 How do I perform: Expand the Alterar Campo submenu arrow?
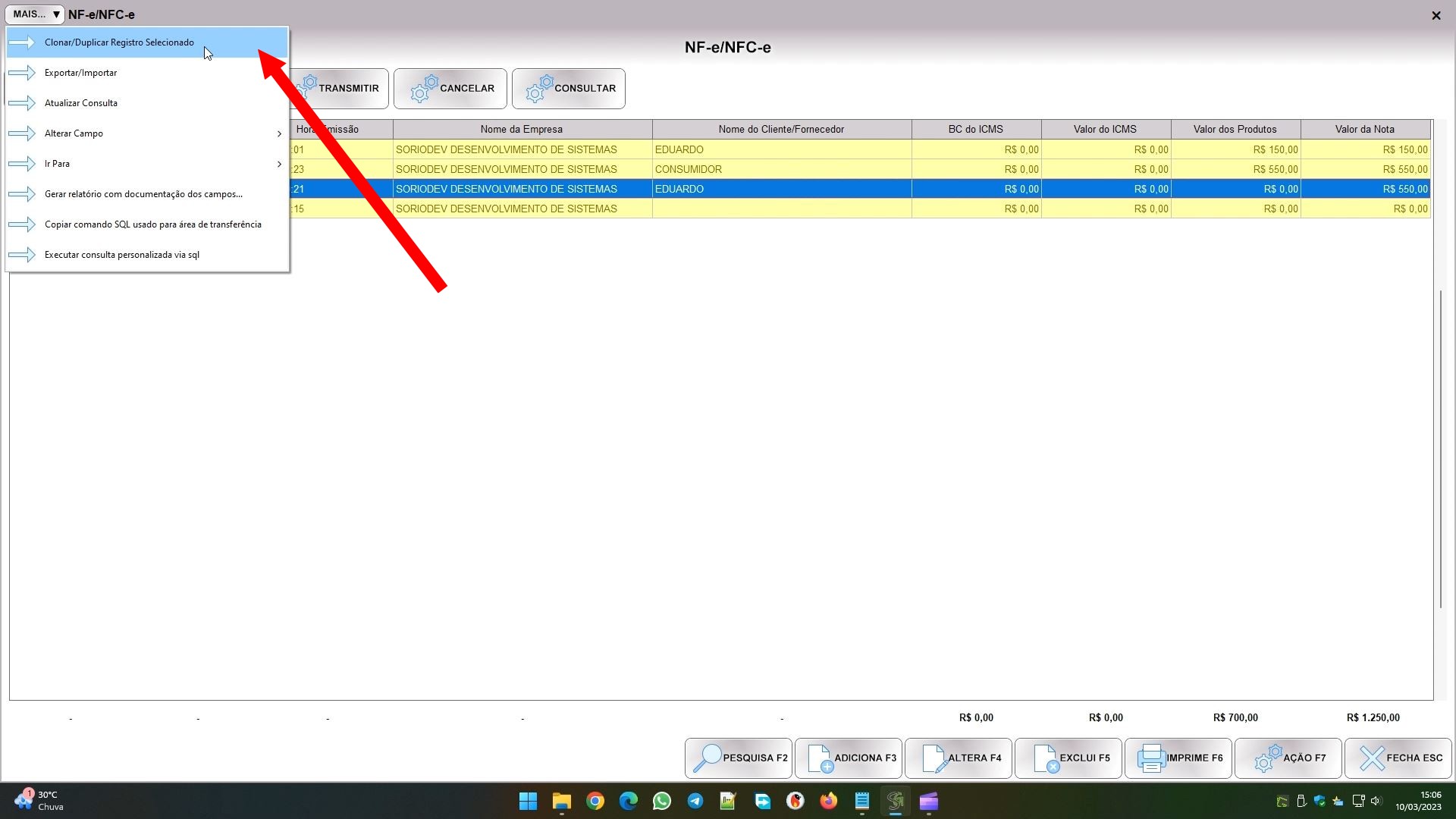pyautogui.click(x=279, y=133)
